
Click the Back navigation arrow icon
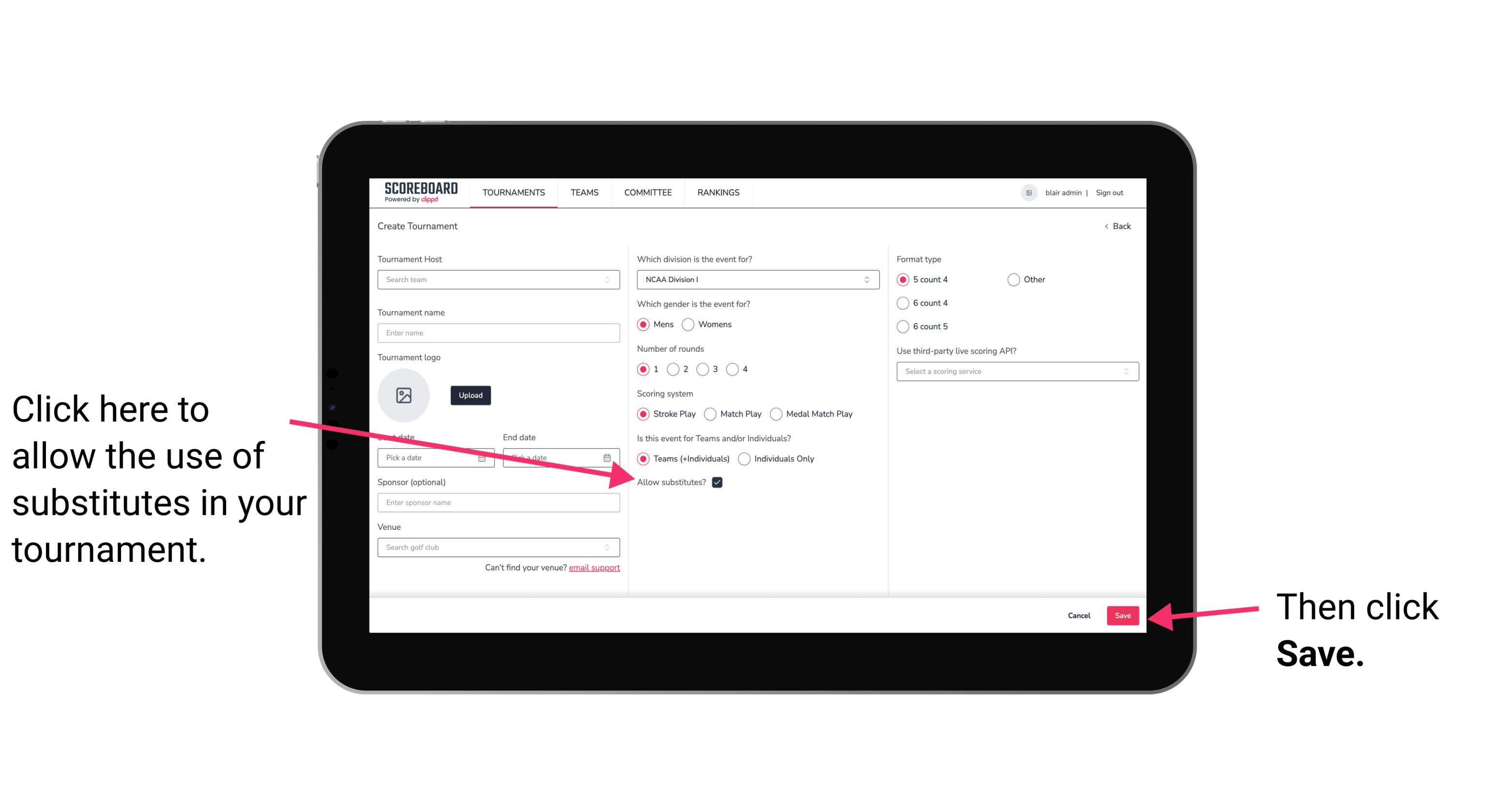[x=1107, y=226]
